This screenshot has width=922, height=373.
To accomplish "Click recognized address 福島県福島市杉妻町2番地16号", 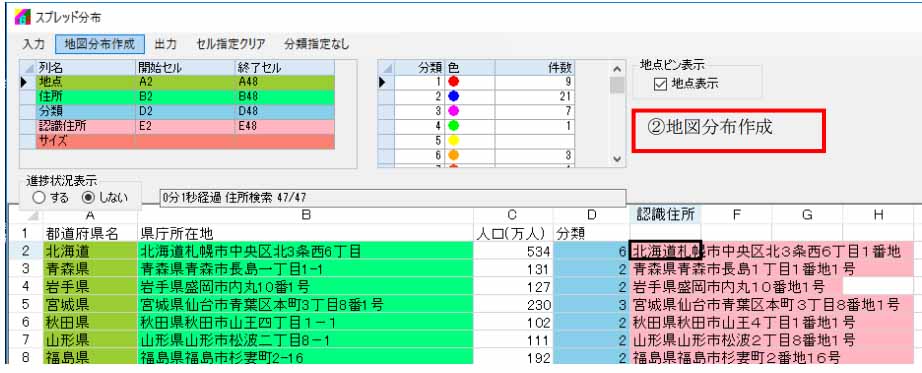I will pos(736,358).
